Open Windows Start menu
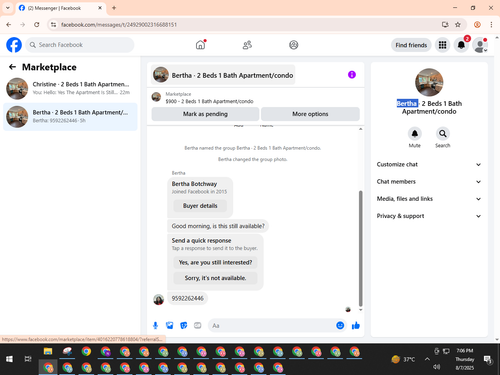Viewport: 500px width, 375px height. click(x=9, y=359)
